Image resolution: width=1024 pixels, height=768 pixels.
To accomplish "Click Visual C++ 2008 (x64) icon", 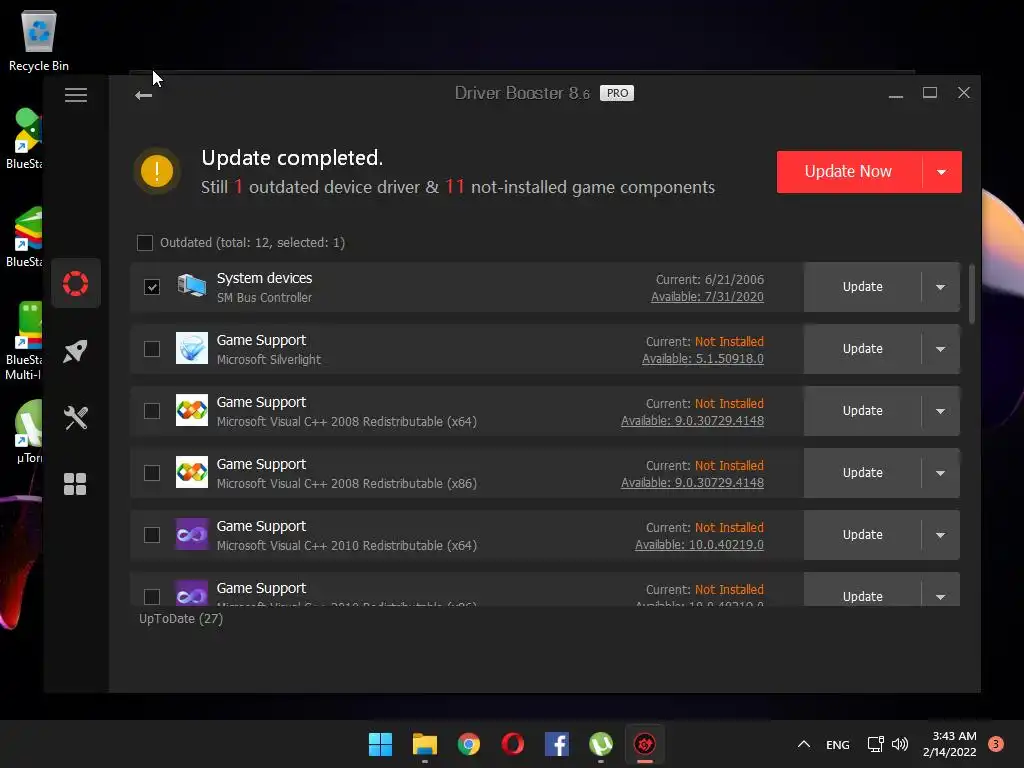I will 192,410.
